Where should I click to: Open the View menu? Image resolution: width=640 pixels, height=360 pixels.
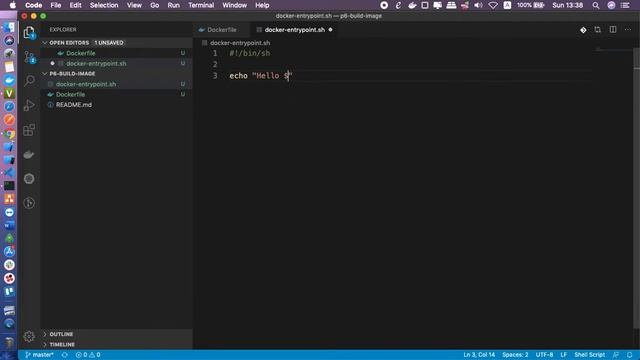(x=134, y=5)
